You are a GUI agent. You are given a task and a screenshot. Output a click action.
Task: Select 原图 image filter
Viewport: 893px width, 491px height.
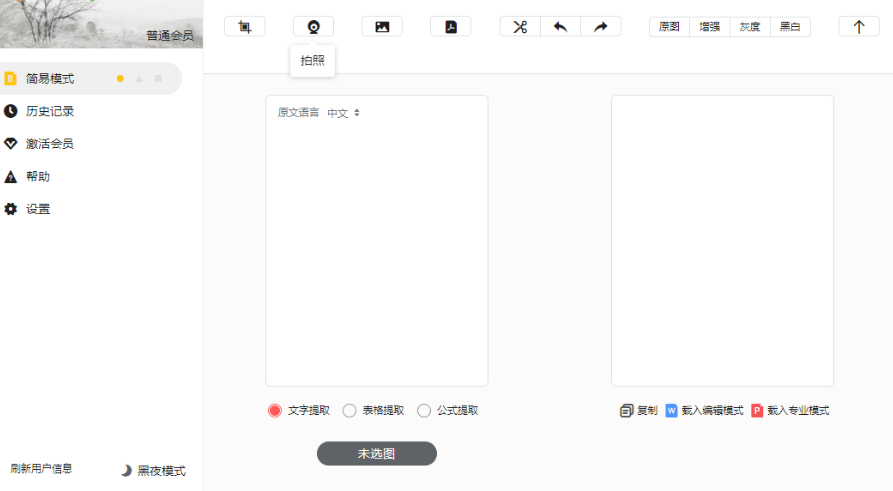point(669,27)
